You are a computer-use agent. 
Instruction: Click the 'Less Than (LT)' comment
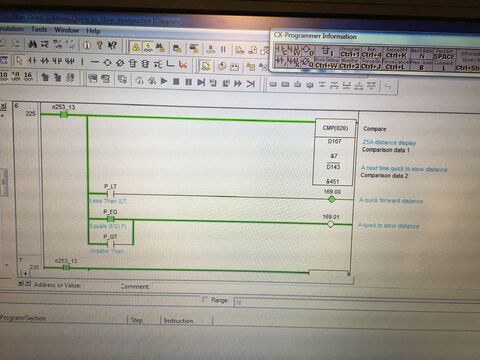pos(108,201)
